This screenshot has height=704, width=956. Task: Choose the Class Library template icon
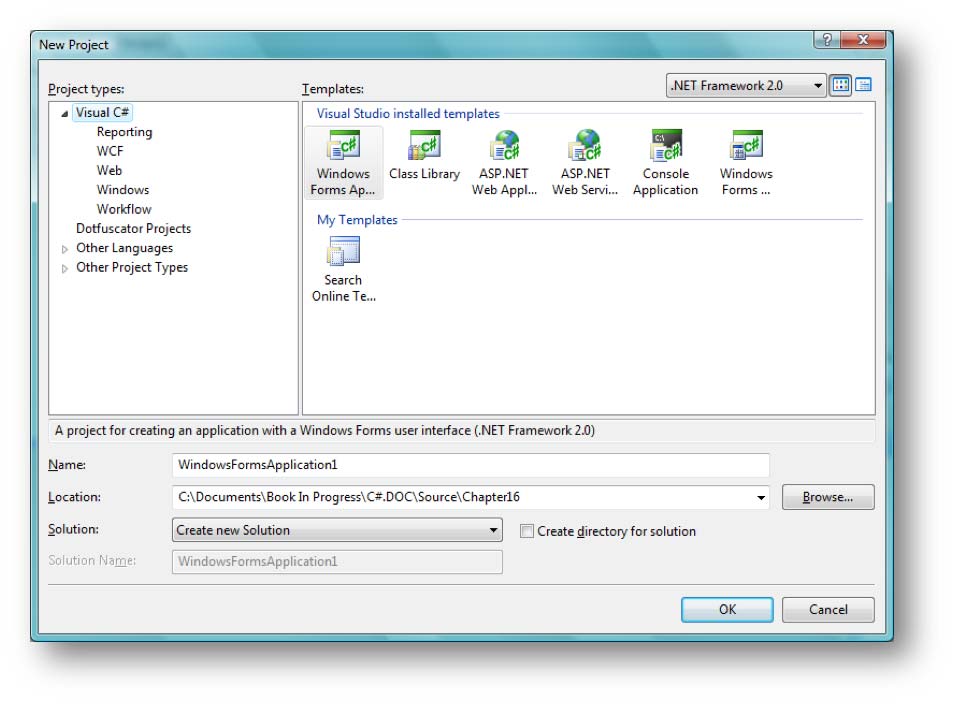[x=424, y=148]
